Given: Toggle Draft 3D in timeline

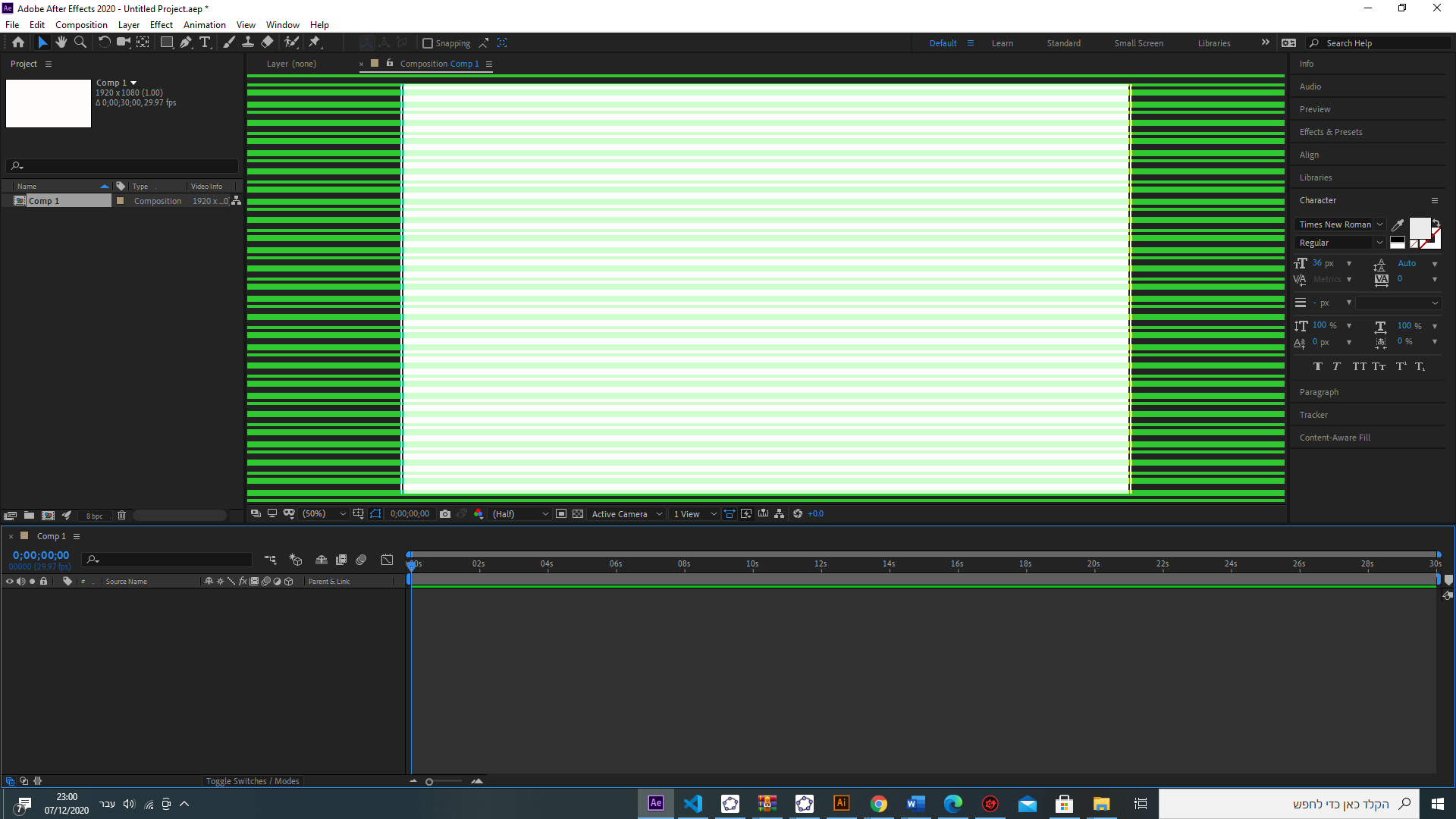Looking at the screenshot, I should [296, 560].
